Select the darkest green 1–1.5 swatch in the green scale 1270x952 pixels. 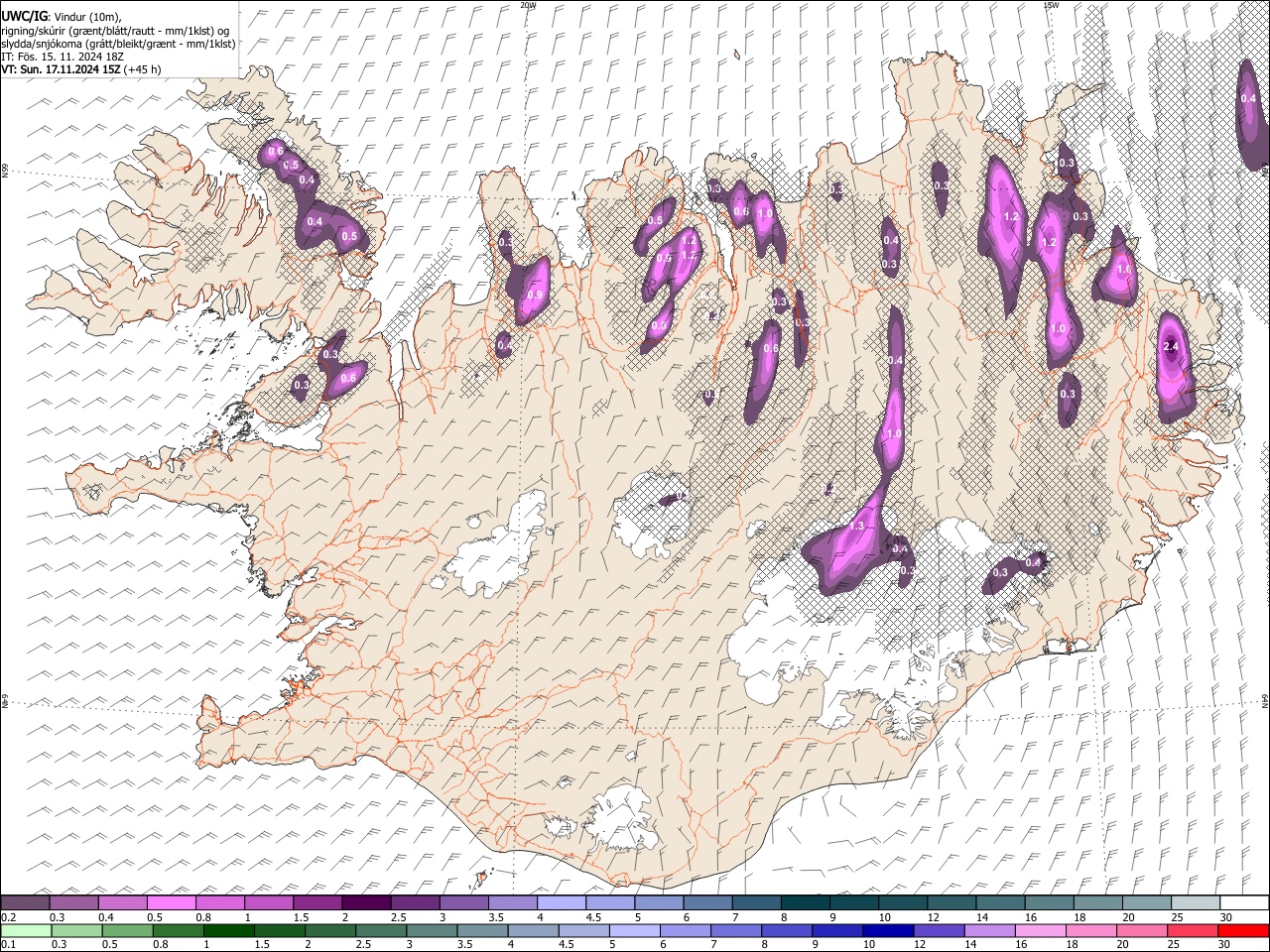(x=228, y=930)
